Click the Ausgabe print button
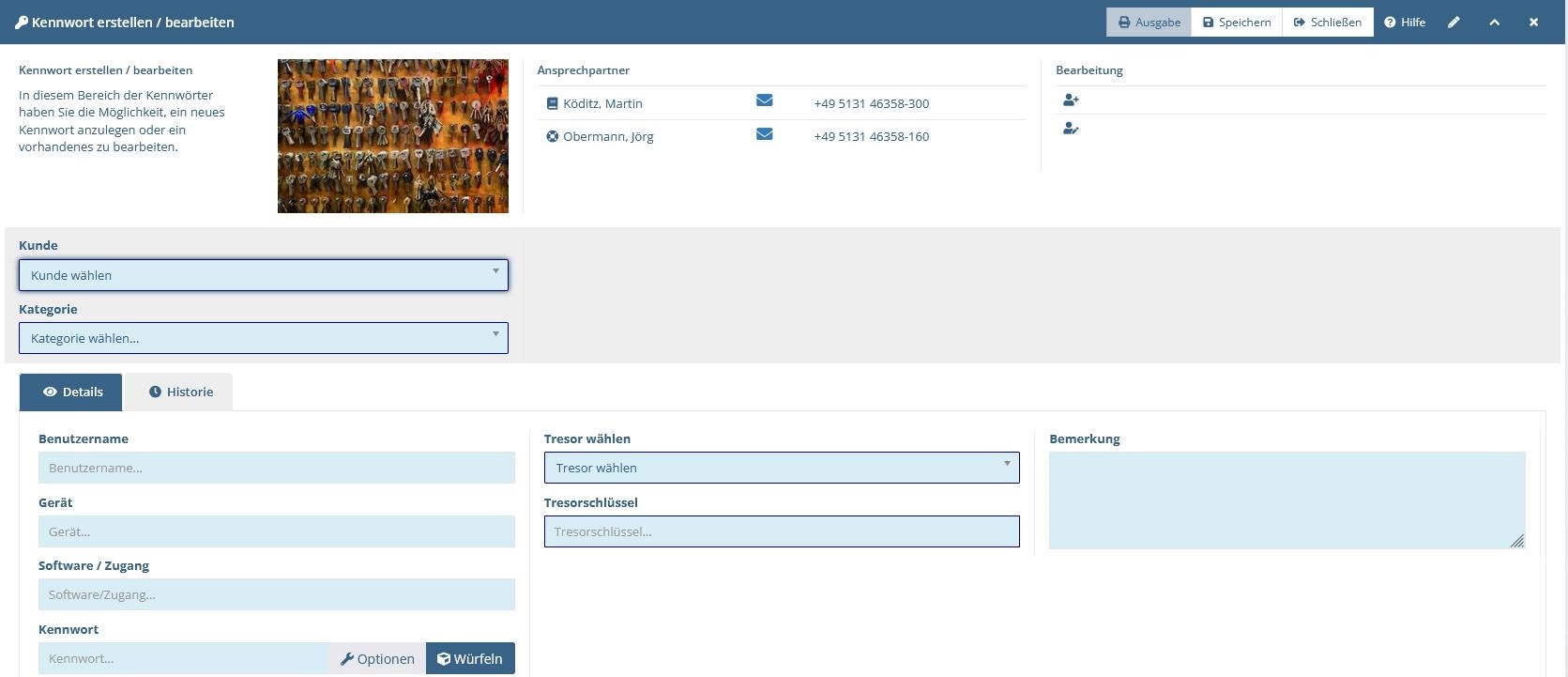This screenshot has width=1568, height=677. pyautogui.click(x=1149, y=23)
